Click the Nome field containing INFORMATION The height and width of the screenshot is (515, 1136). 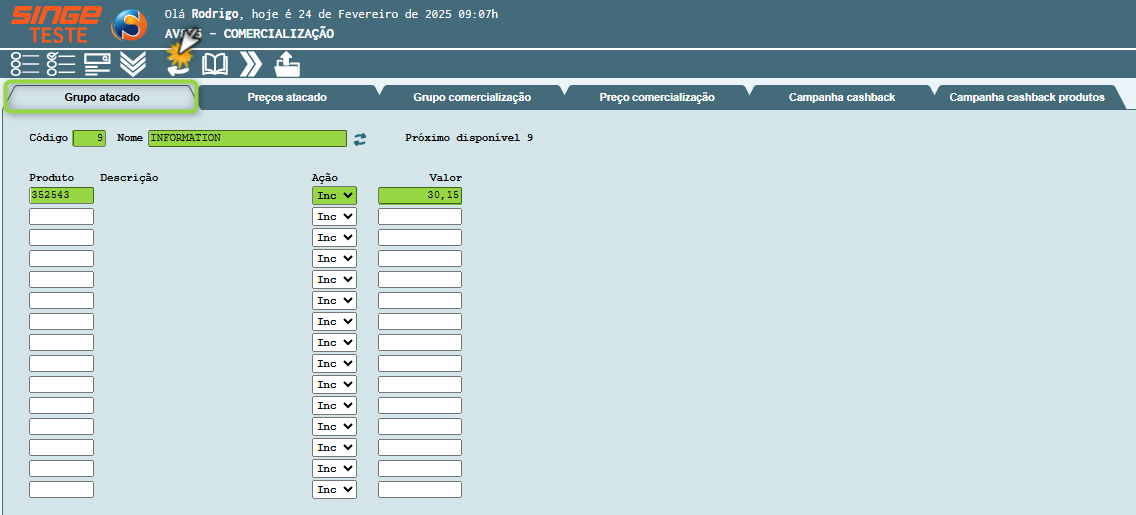[247, 138]
